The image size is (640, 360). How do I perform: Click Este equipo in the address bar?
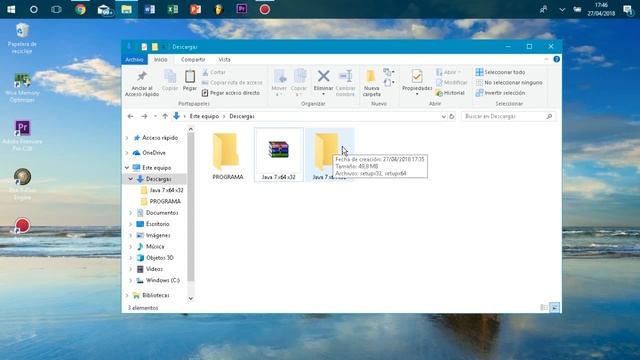tap(204, 116)
